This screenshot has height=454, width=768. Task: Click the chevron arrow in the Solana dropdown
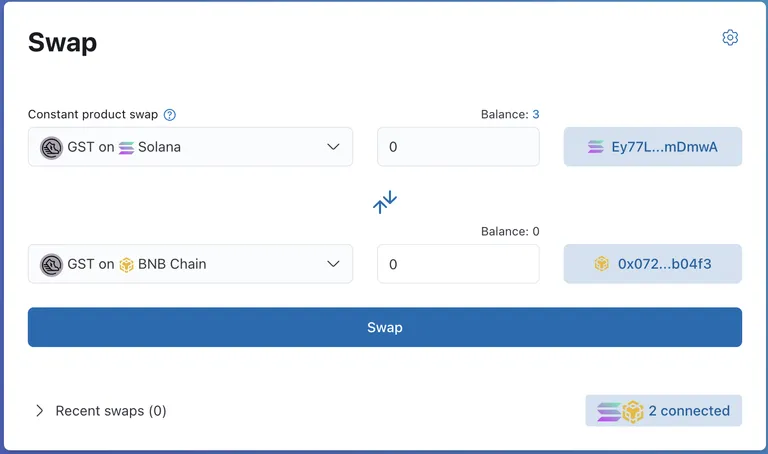(333, 147)
